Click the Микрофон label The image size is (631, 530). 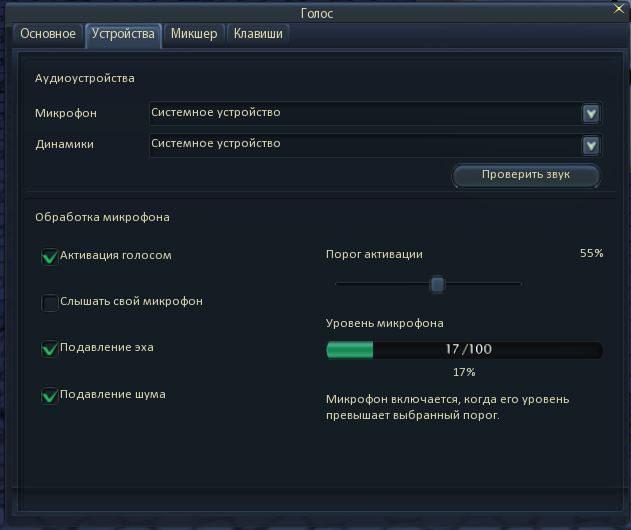(66, 113)
